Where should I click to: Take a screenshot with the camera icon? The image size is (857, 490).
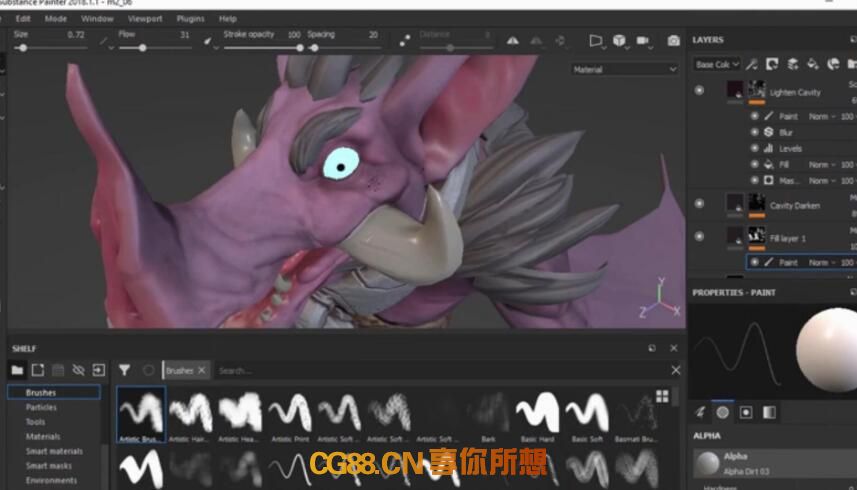tap(673, 40)
